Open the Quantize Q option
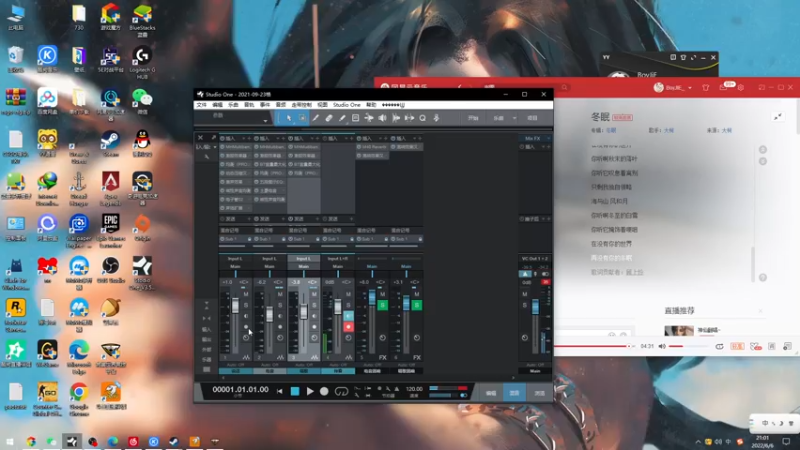The width and height of the screenshot is (800, 450). 422,118
